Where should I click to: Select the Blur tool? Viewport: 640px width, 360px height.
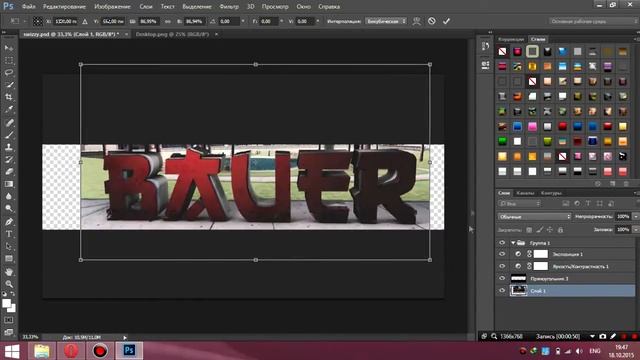(9, 196)
